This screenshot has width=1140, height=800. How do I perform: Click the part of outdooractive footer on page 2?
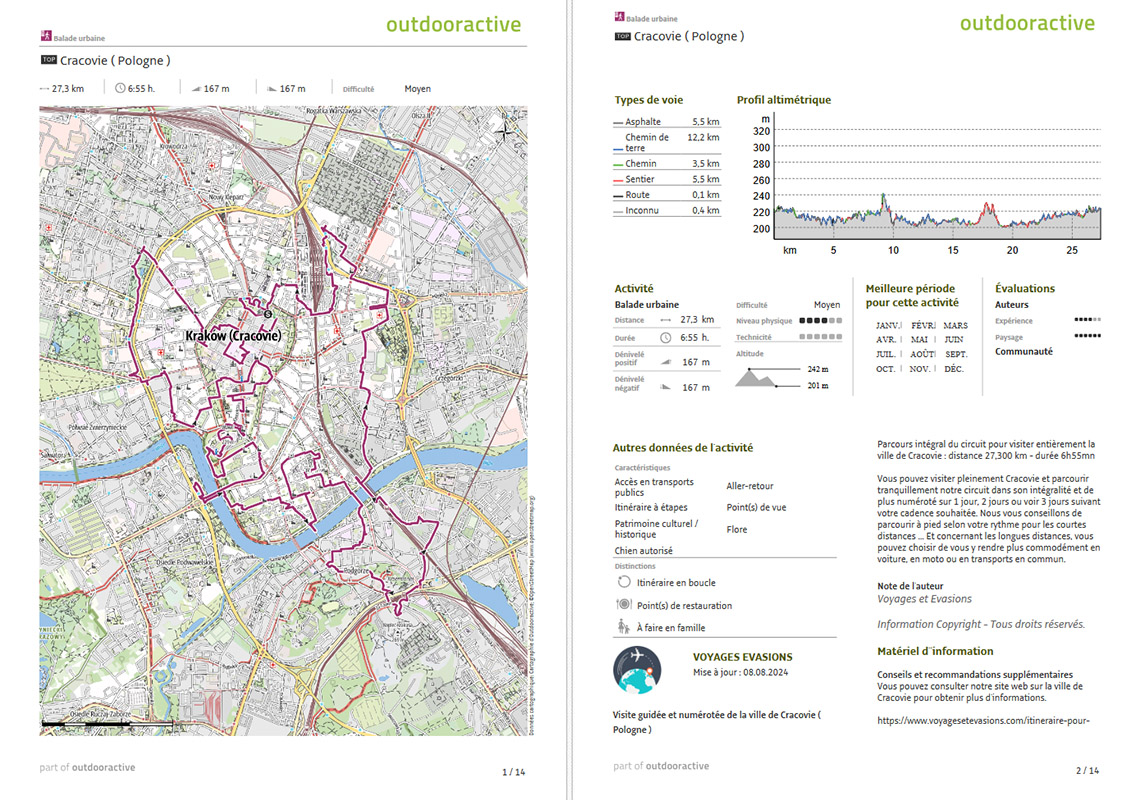pyautogui.click(x=661, y=766)
